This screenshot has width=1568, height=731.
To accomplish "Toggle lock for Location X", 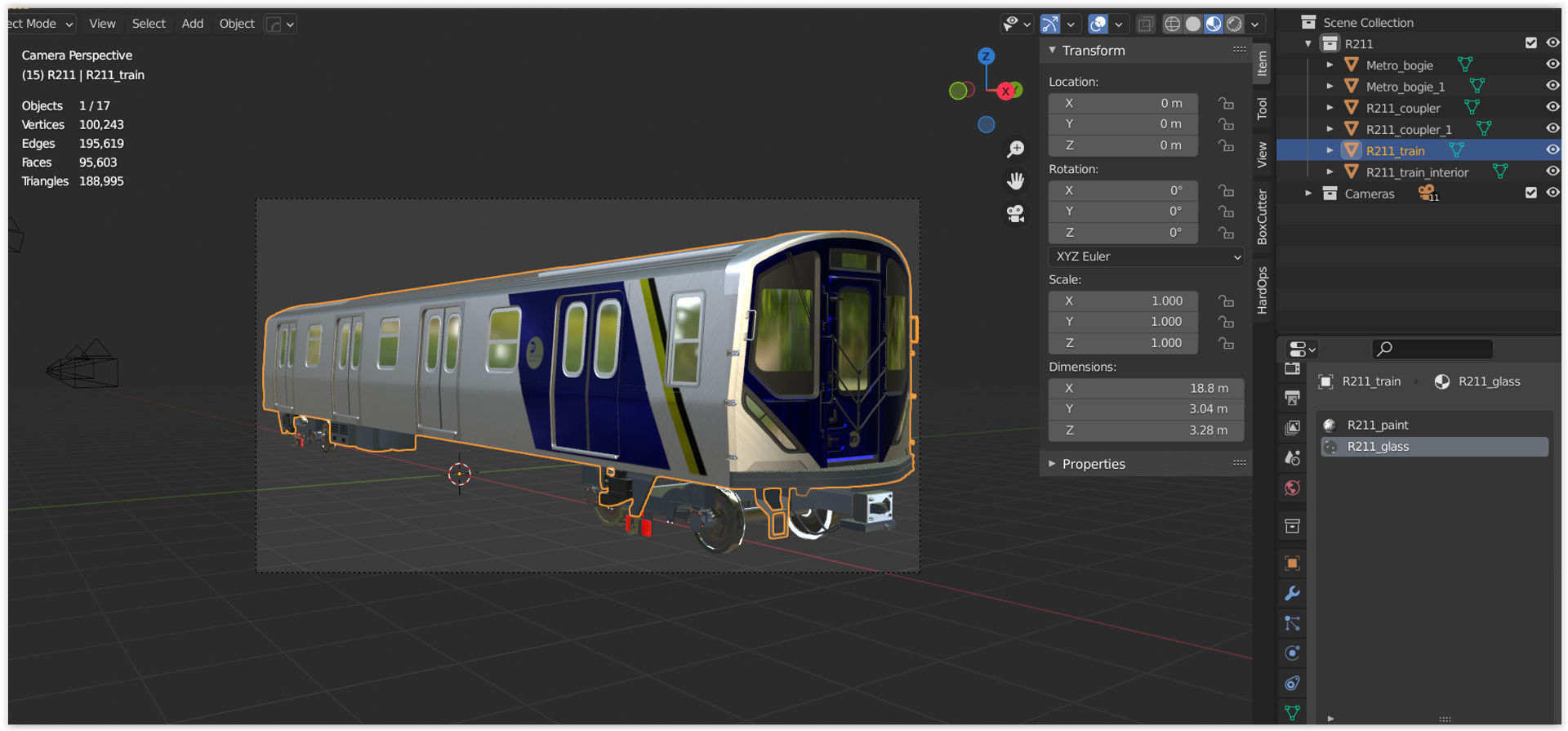I will (1226, 104).
